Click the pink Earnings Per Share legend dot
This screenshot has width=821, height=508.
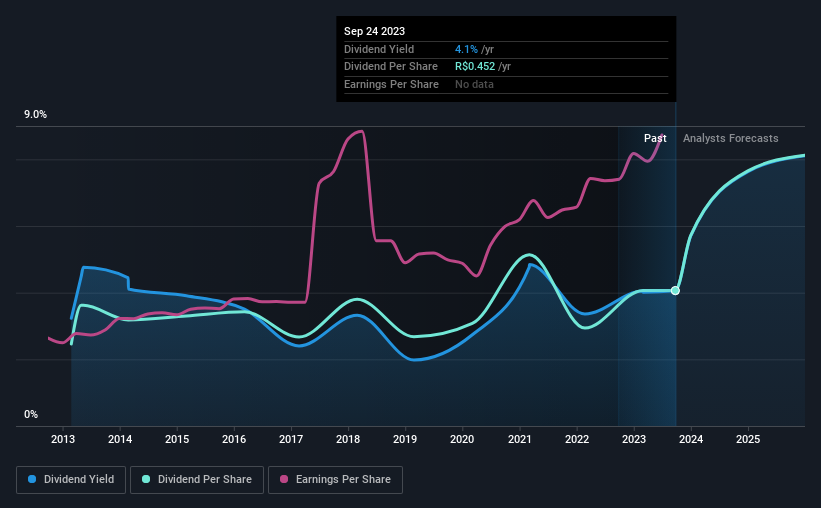click(284, 479)
